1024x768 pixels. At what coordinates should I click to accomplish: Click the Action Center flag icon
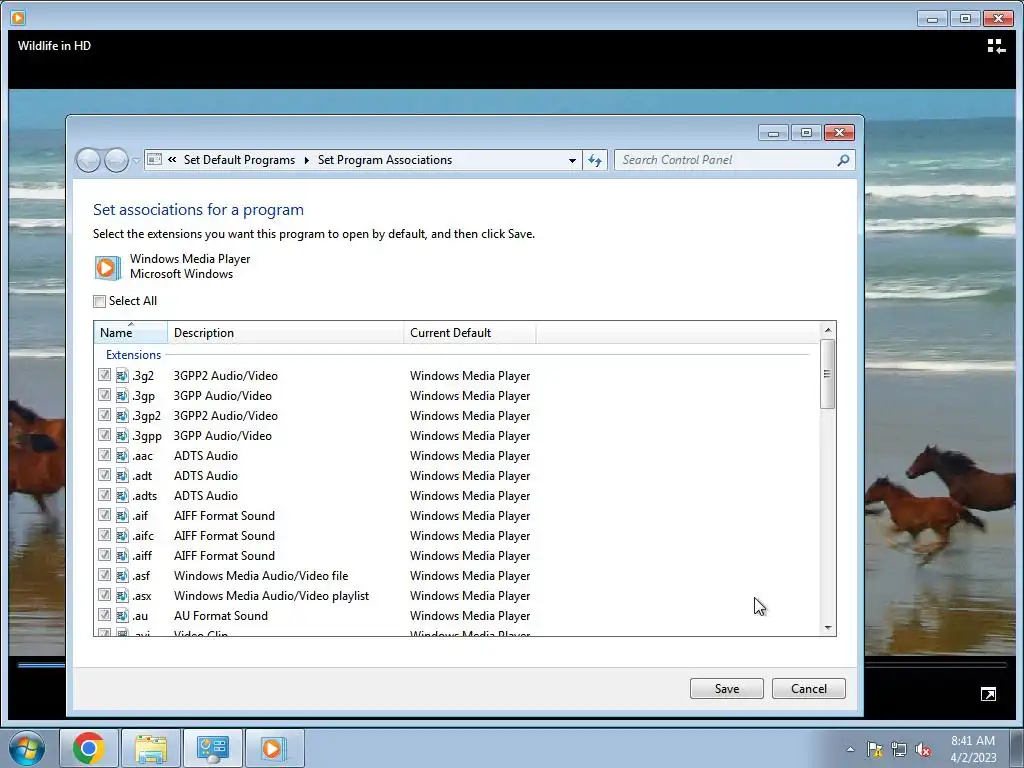pos(874,749)
